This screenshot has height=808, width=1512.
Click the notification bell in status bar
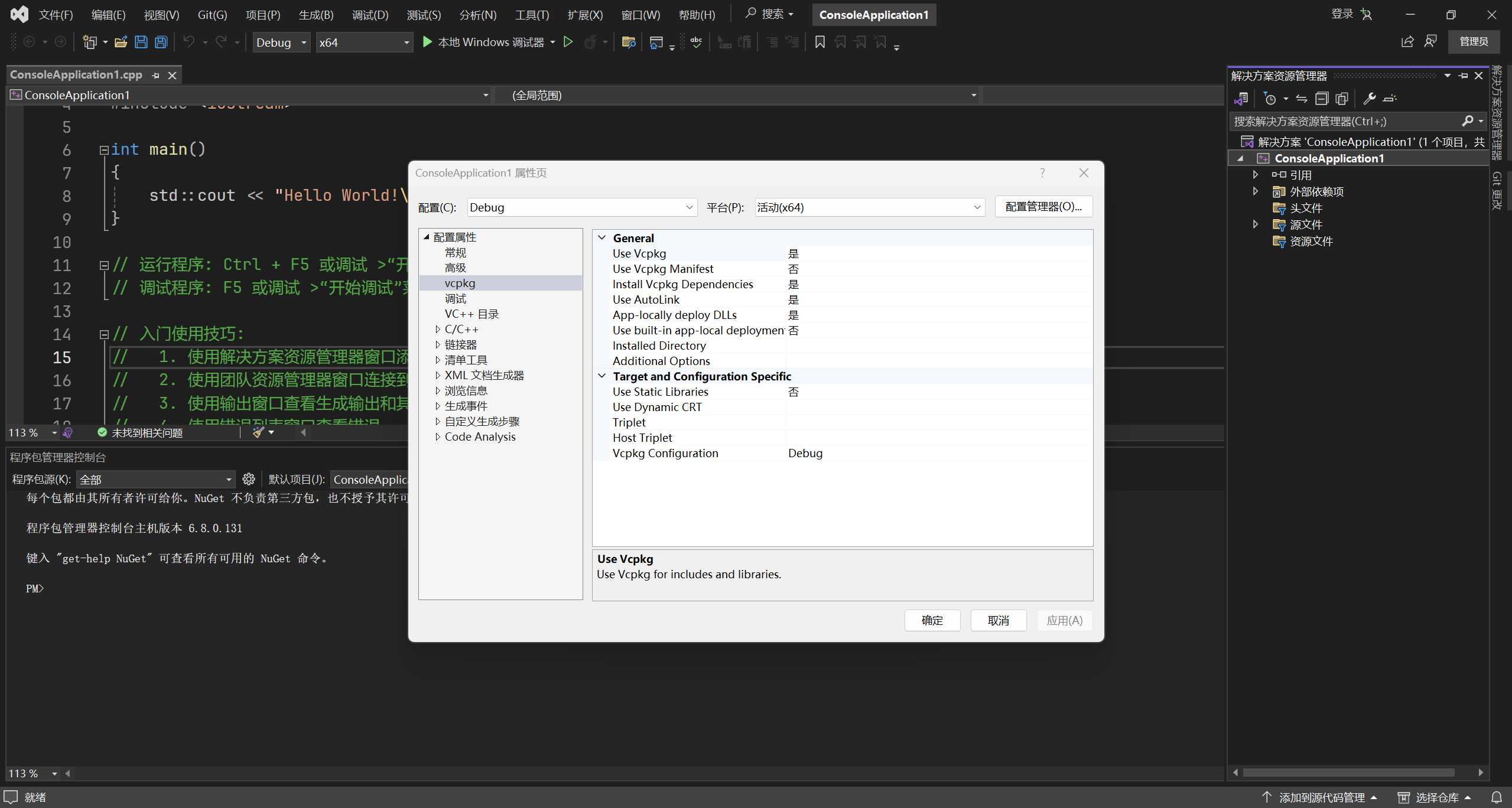pyautogui.click(x=1496, y=797)
